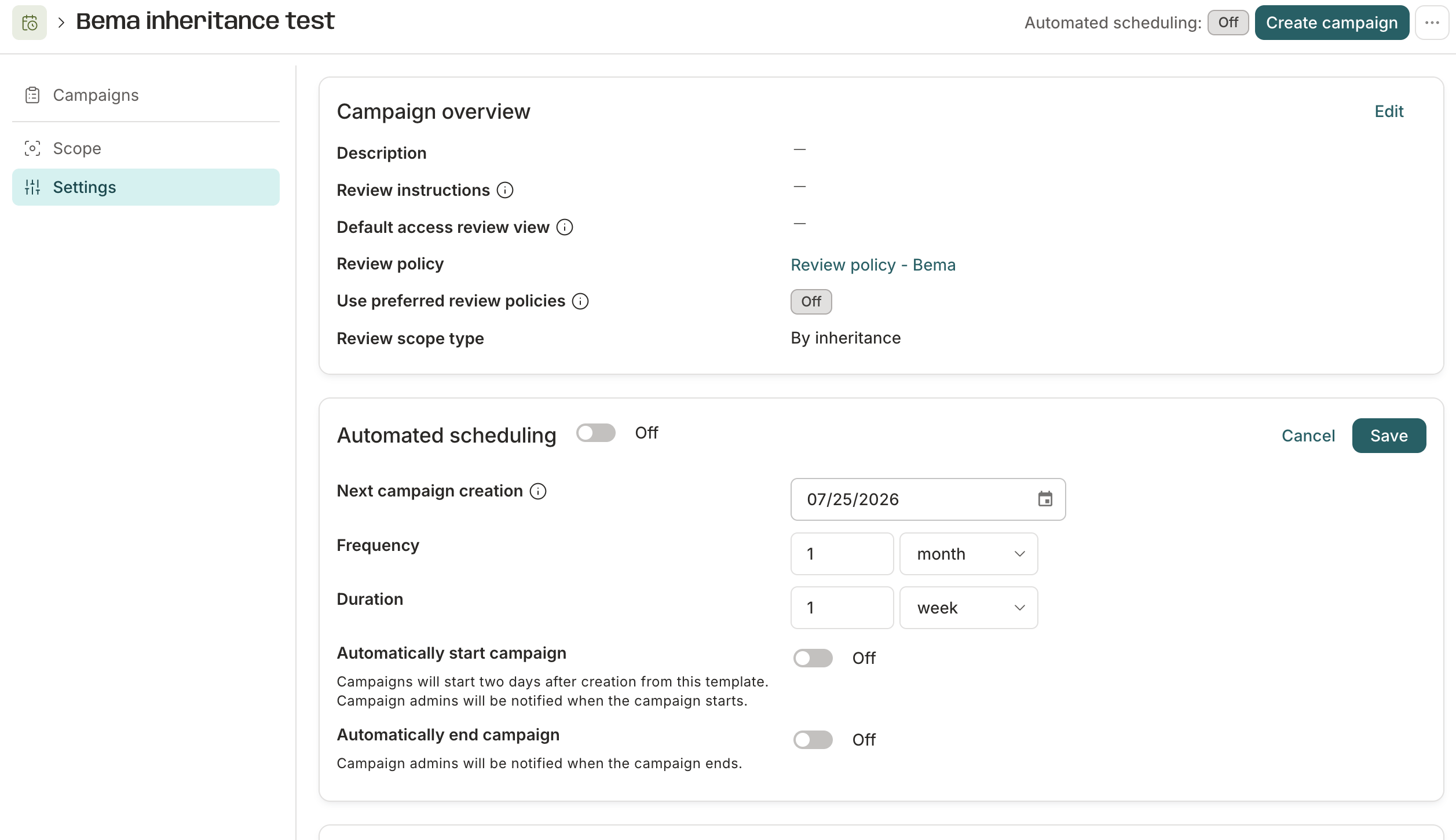The image size is (1456, 840).
Task: Click the Automatically end campaign label
Action: pyautogui.click(x=448, y=735)
